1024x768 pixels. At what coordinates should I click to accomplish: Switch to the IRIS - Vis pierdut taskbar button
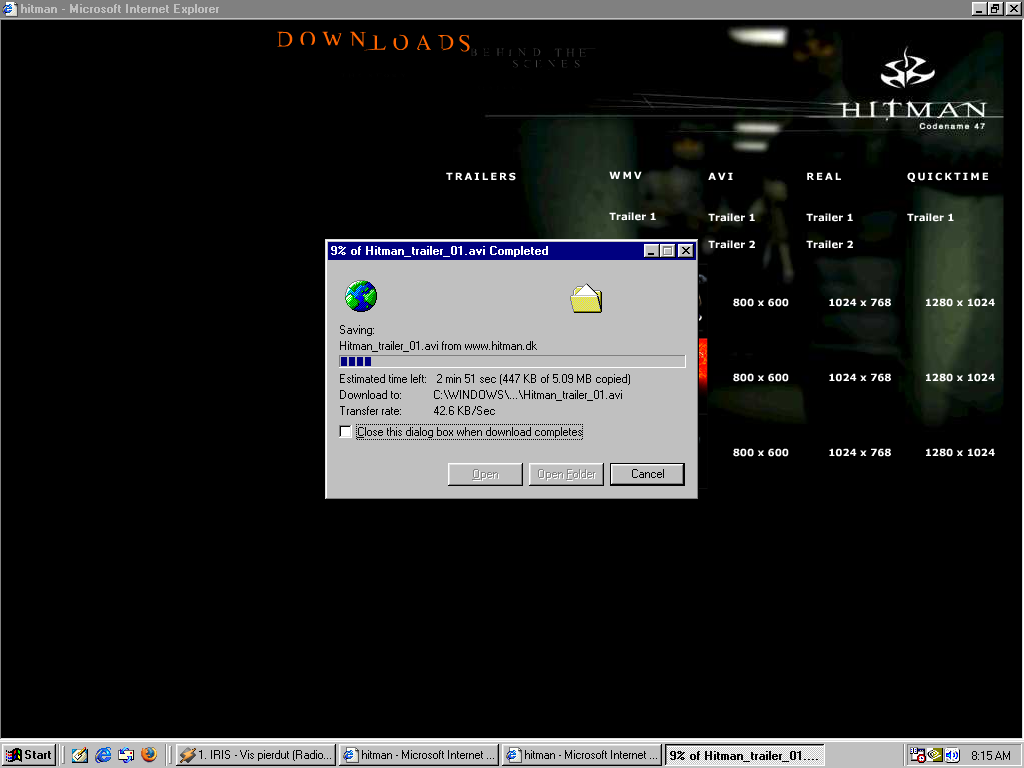pyautogui.click(x=256, y=755)
